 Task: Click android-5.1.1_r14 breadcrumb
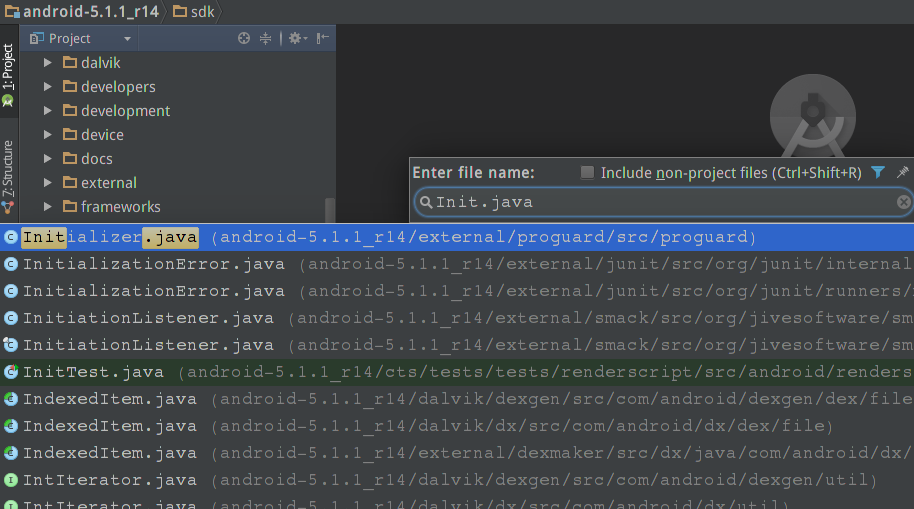[x=82, y=12]
